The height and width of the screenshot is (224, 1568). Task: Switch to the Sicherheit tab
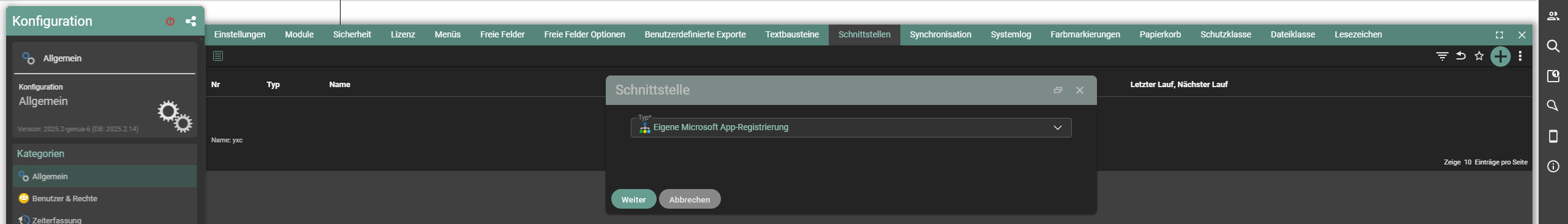[x=352, y=35]
